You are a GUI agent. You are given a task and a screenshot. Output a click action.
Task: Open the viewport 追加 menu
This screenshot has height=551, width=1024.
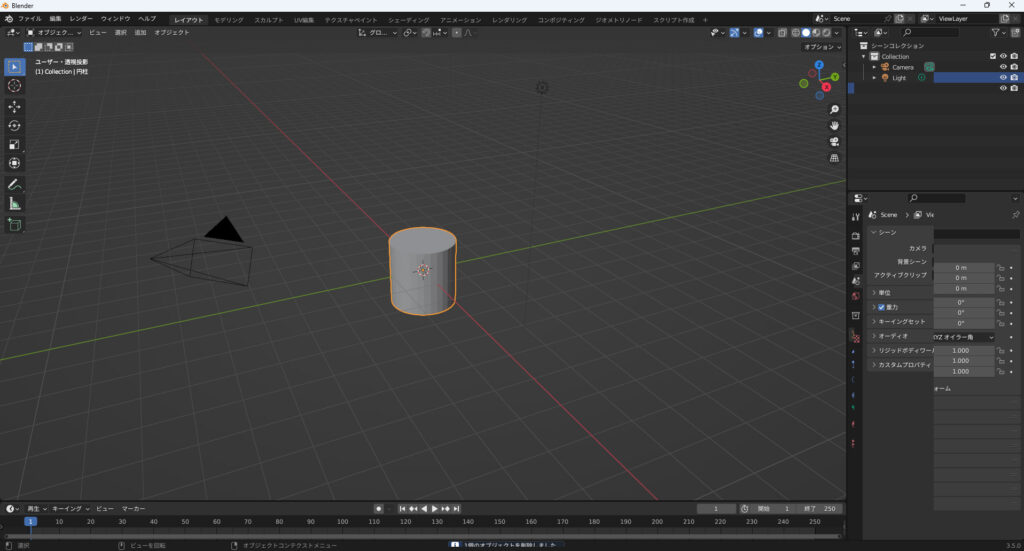click(140, 33)
